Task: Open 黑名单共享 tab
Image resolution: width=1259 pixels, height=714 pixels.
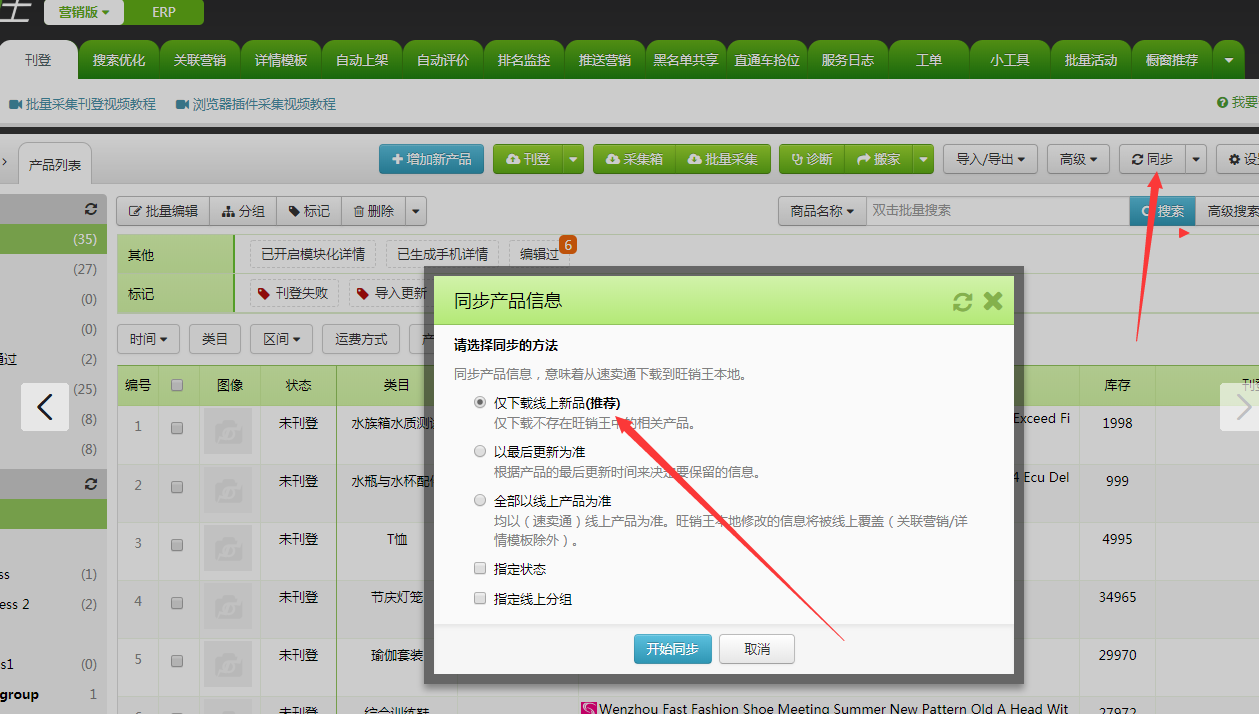Action: [686, 60]
